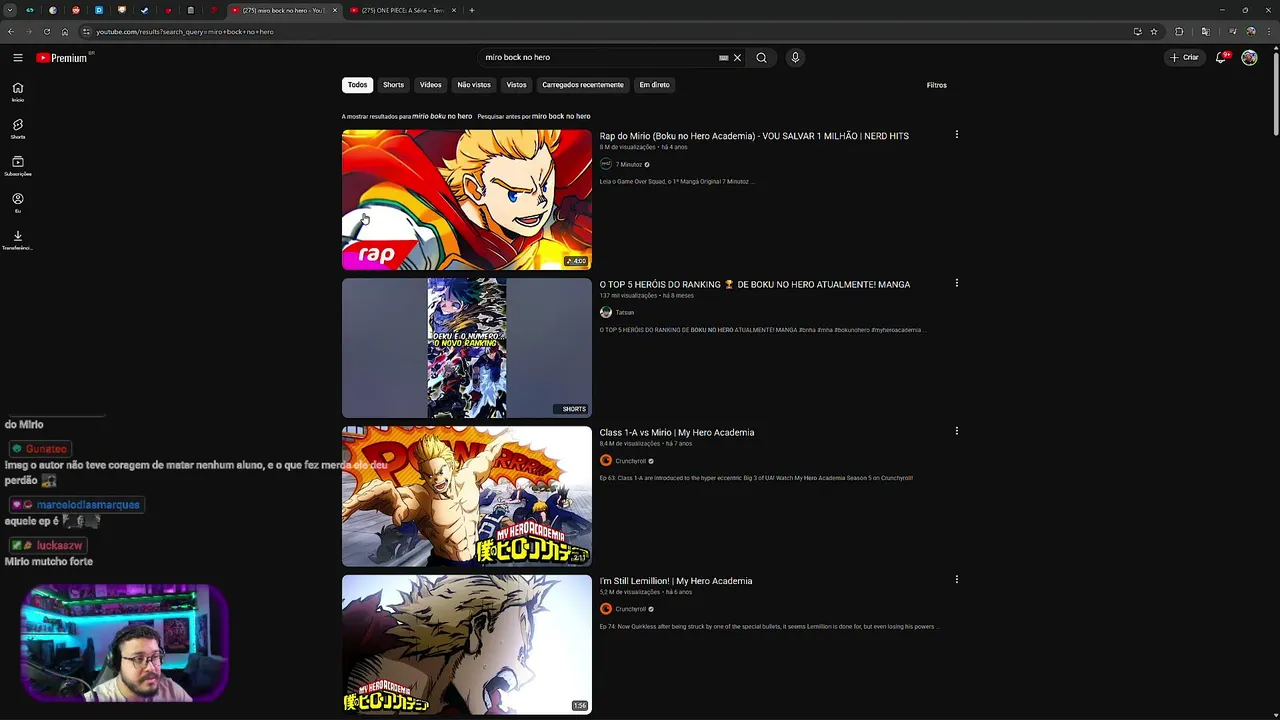Click the browser address bar URL
Screen dimensions: 1280x720
(185, 32)
